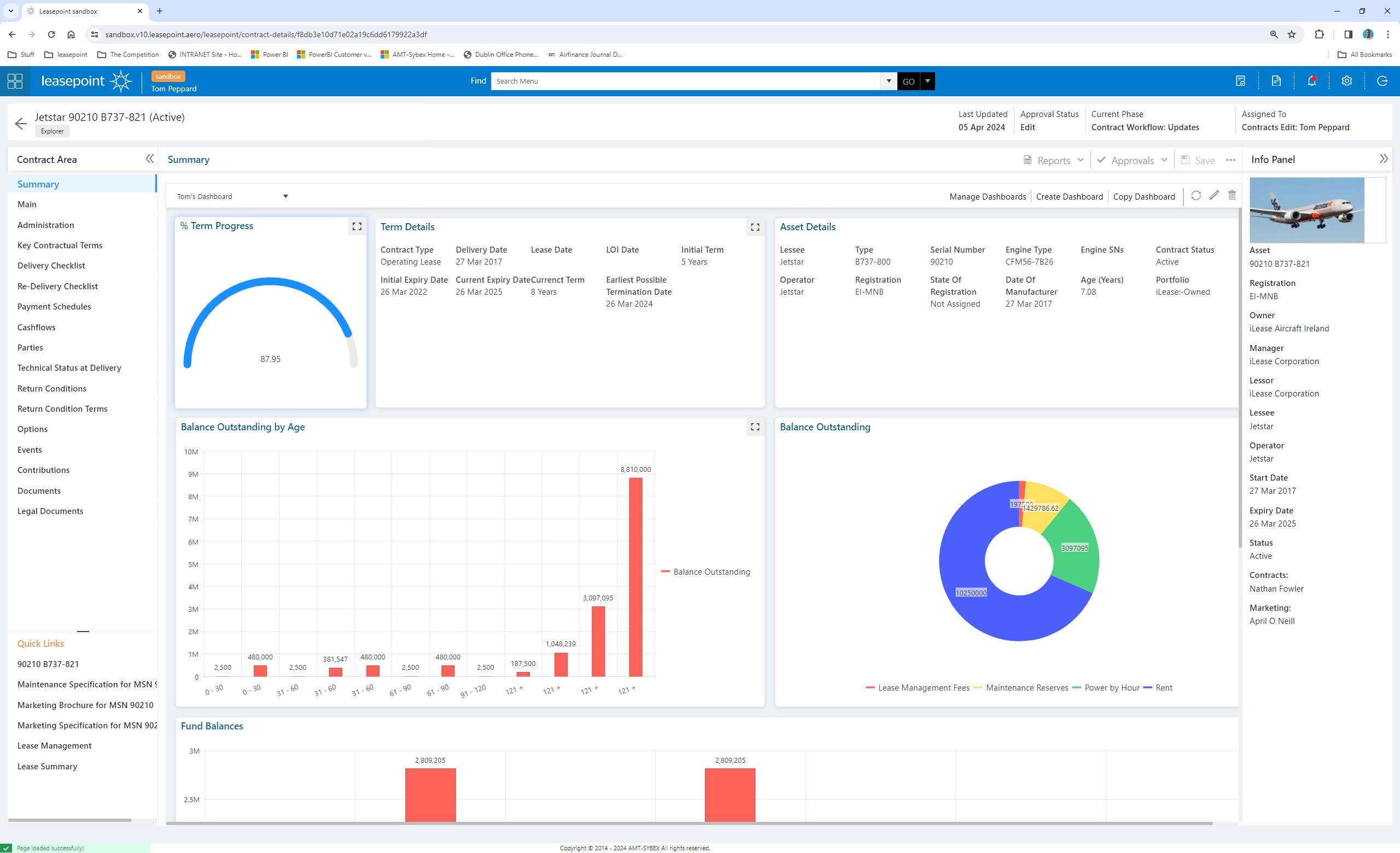The height and width of the screenshot is (853, 1400).
Task: Click the leasepoint logo in the header
Action: (x=86, y=81)
